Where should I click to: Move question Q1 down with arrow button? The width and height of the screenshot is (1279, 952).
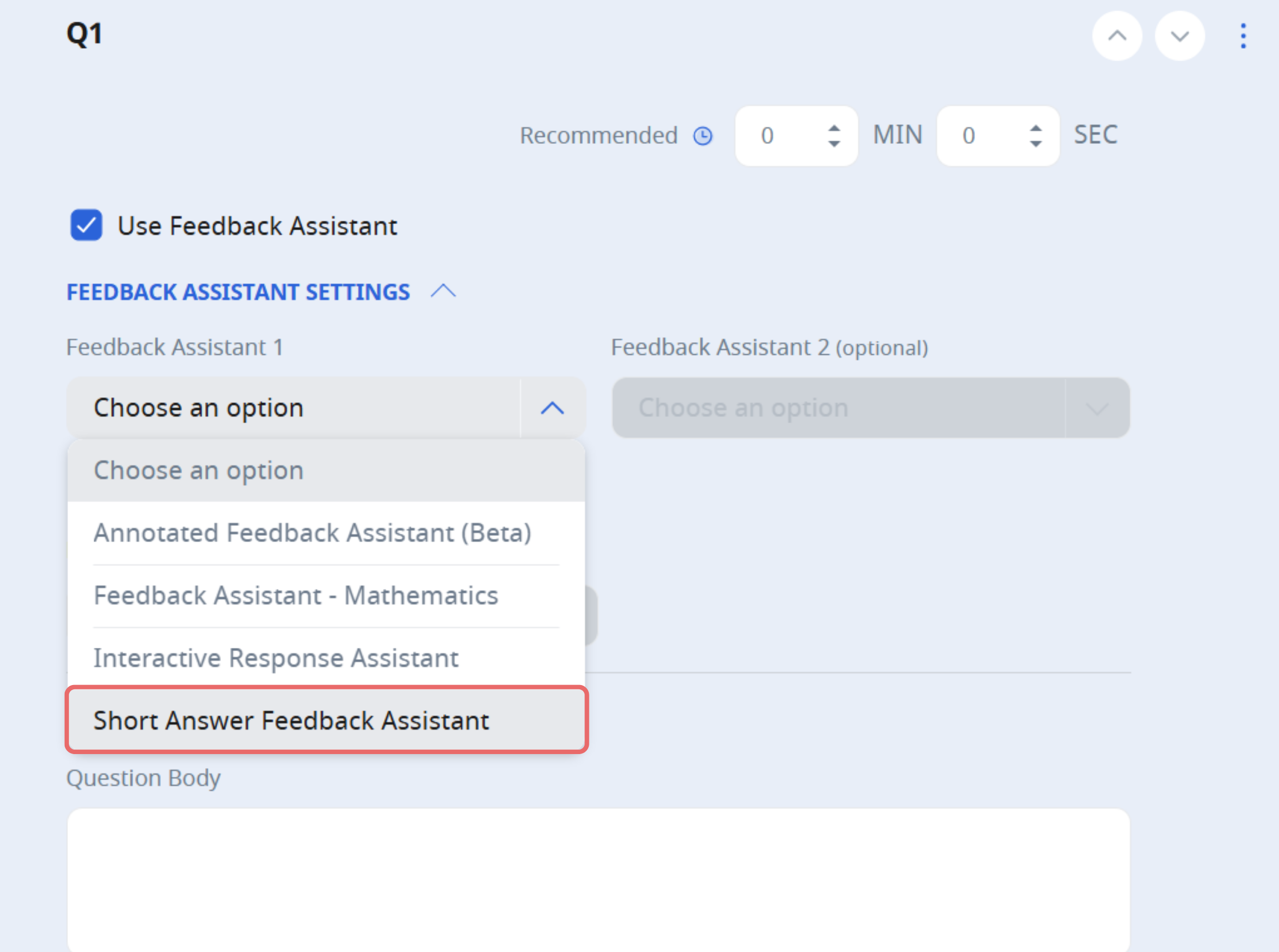point(1179,36)
